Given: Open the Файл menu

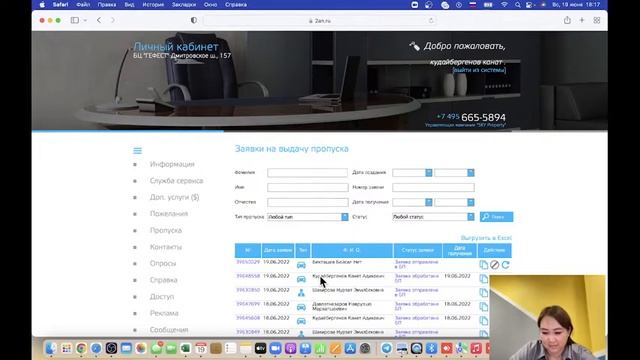Looking at the screenshot, I should 83,5.
